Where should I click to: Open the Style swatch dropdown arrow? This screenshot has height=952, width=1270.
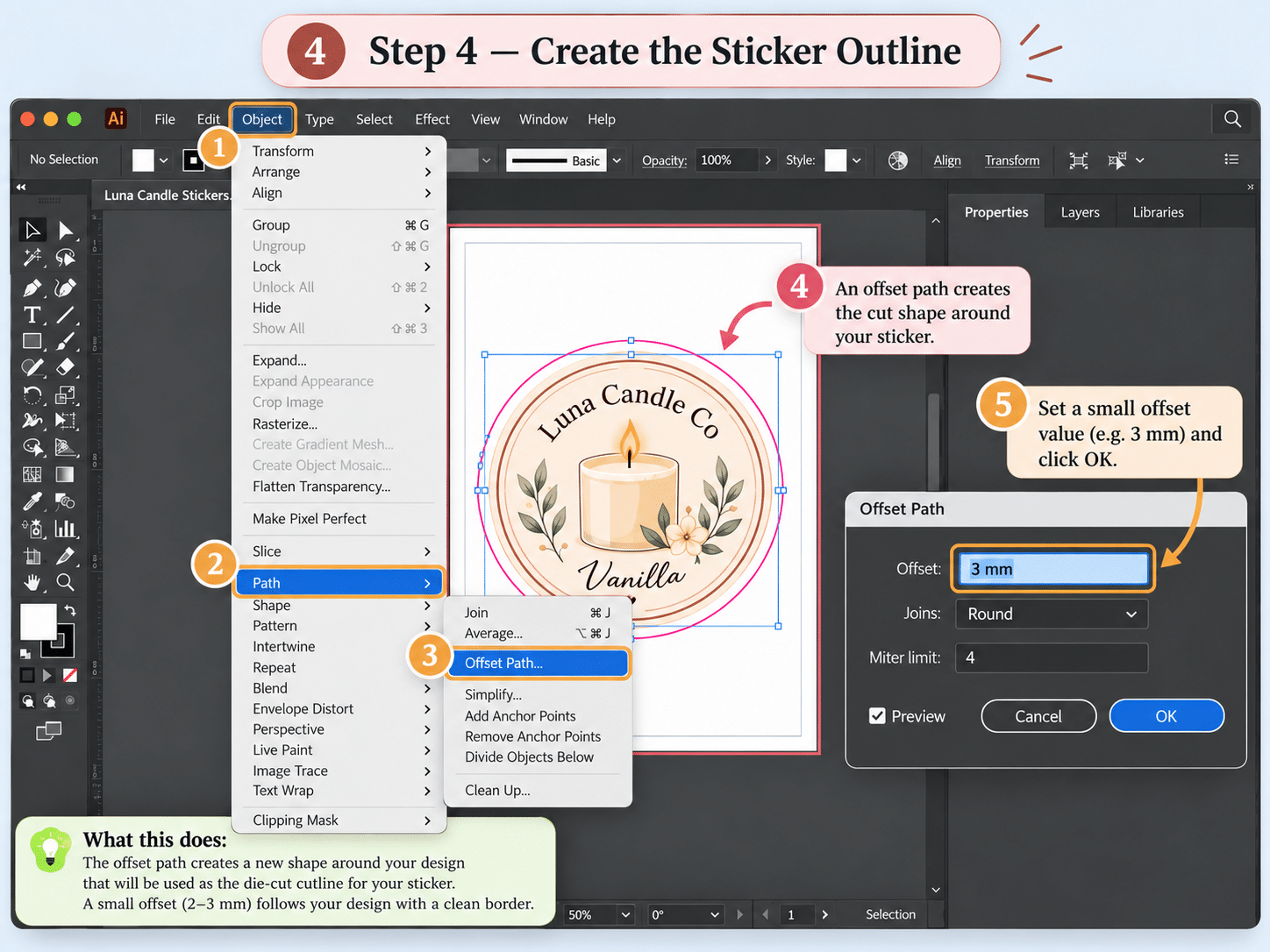pyautogui.click(x=857, y=160)
